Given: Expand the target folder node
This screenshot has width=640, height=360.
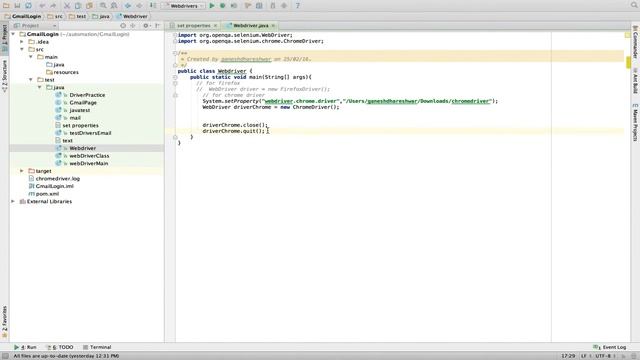Looking at the screenshot, I should pos(22,171).
